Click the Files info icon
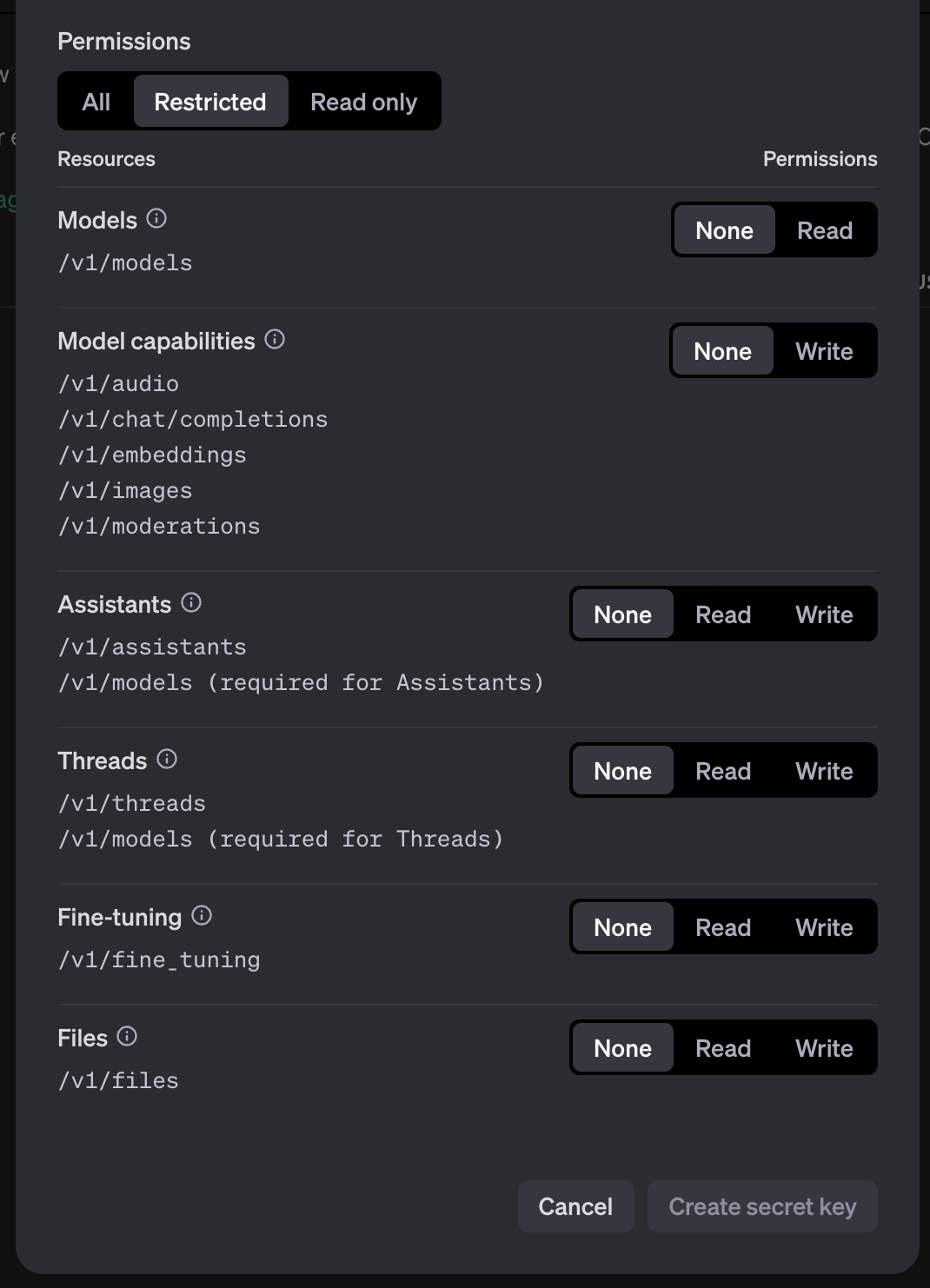Viewport: 930px width, 1288px height. [127, 1036]
